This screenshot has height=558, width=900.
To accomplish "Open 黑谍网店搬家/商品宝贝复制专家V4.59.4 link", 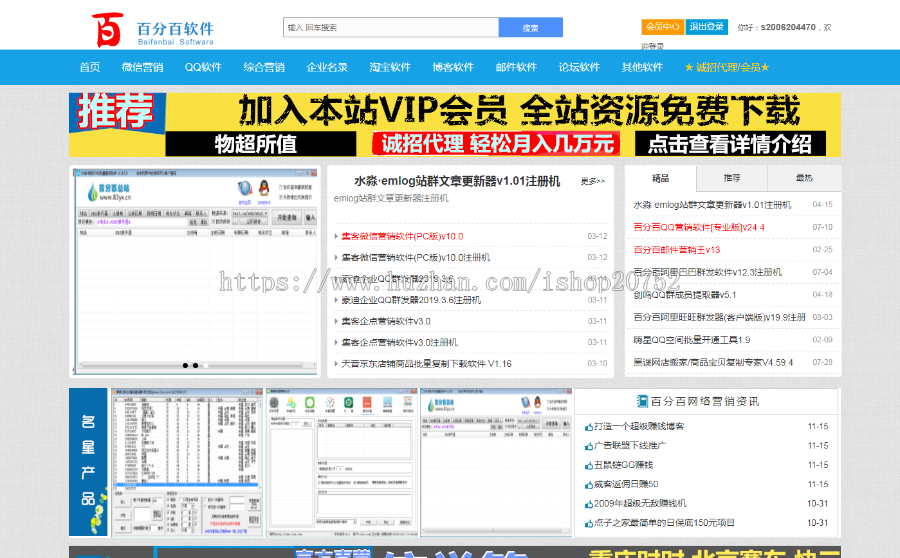I will 713,362.
